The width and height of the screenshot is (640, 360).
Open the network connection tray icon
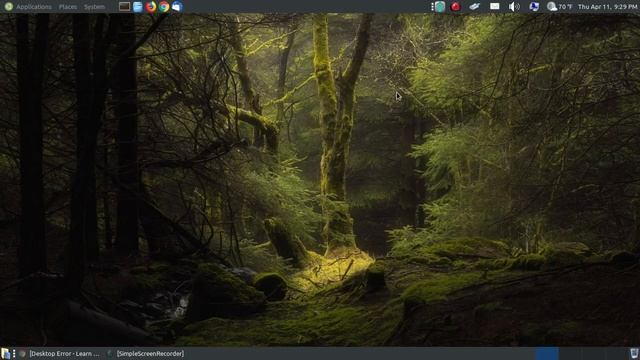click(534, 7)
